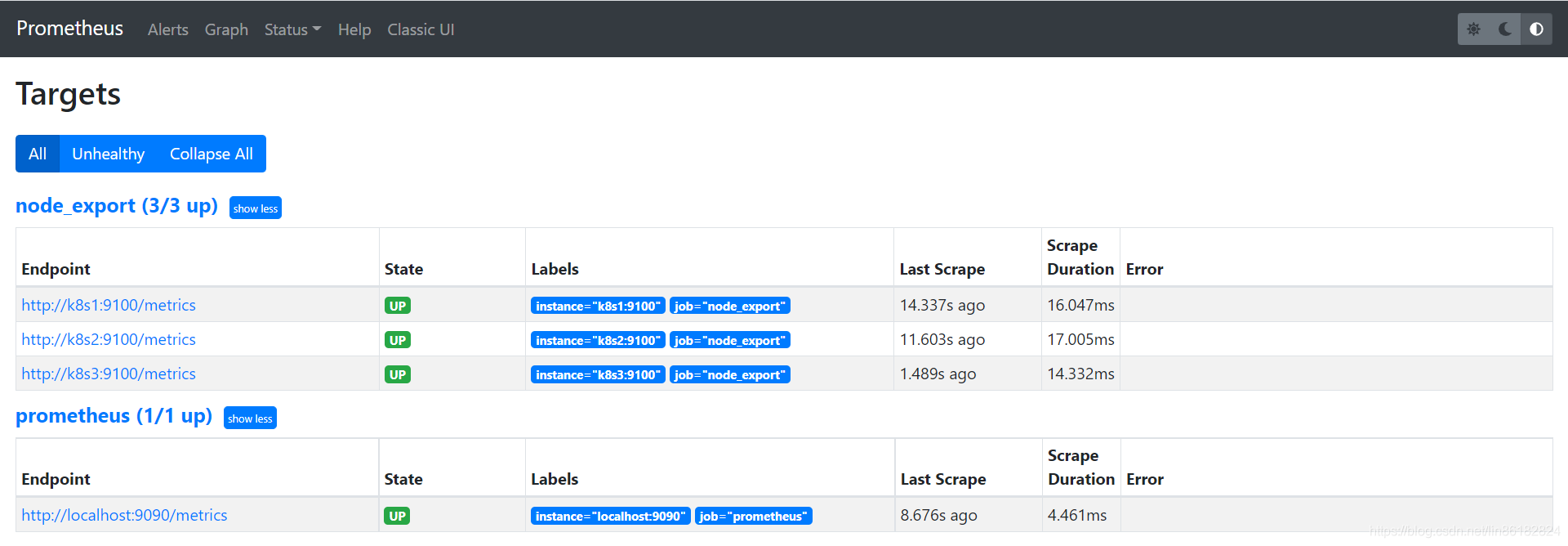This screenshot has width=1568, height=546.
Task: Click the Targets page heading
Action: tap(69, 94)
